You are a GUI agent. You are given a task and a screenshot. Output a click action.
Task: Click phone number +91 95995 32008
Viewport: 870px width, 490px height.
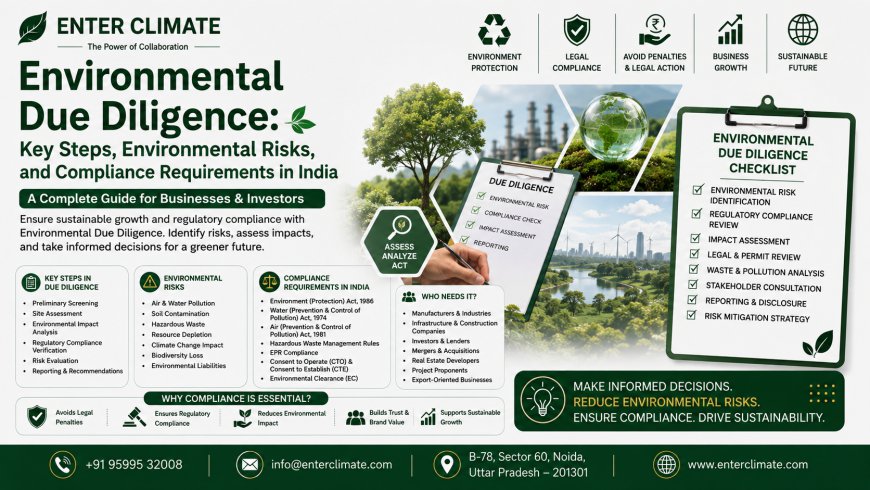click(x=134, y=464)
